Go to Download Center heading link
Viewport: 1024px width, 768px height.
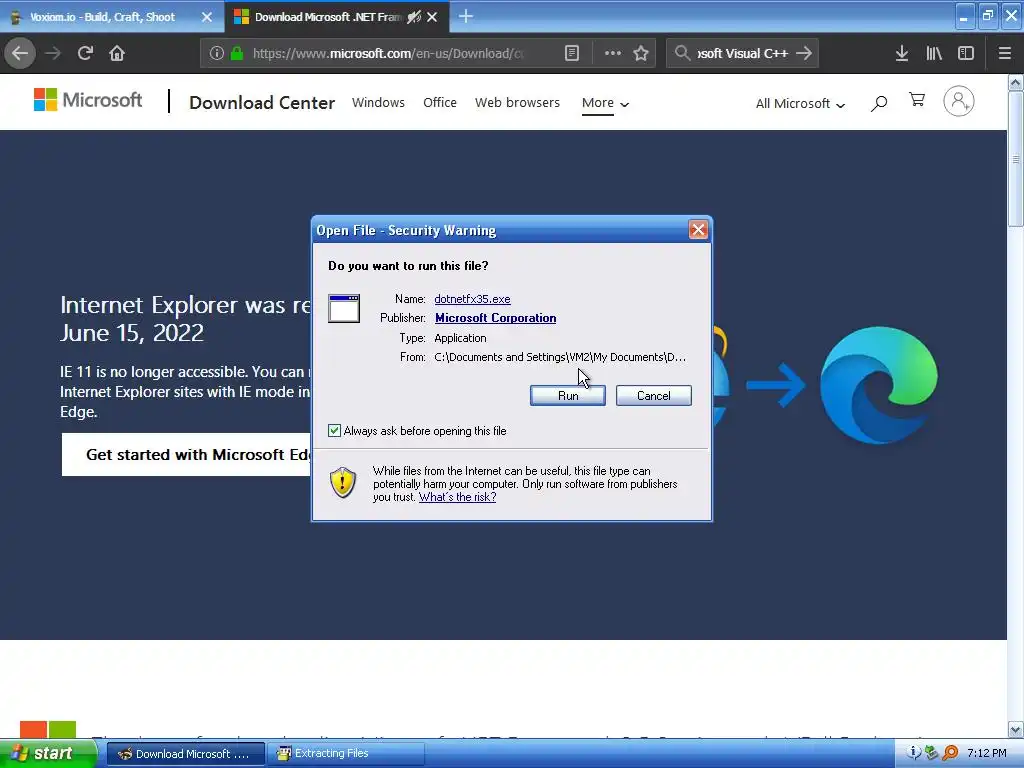[x=262, y=103]
